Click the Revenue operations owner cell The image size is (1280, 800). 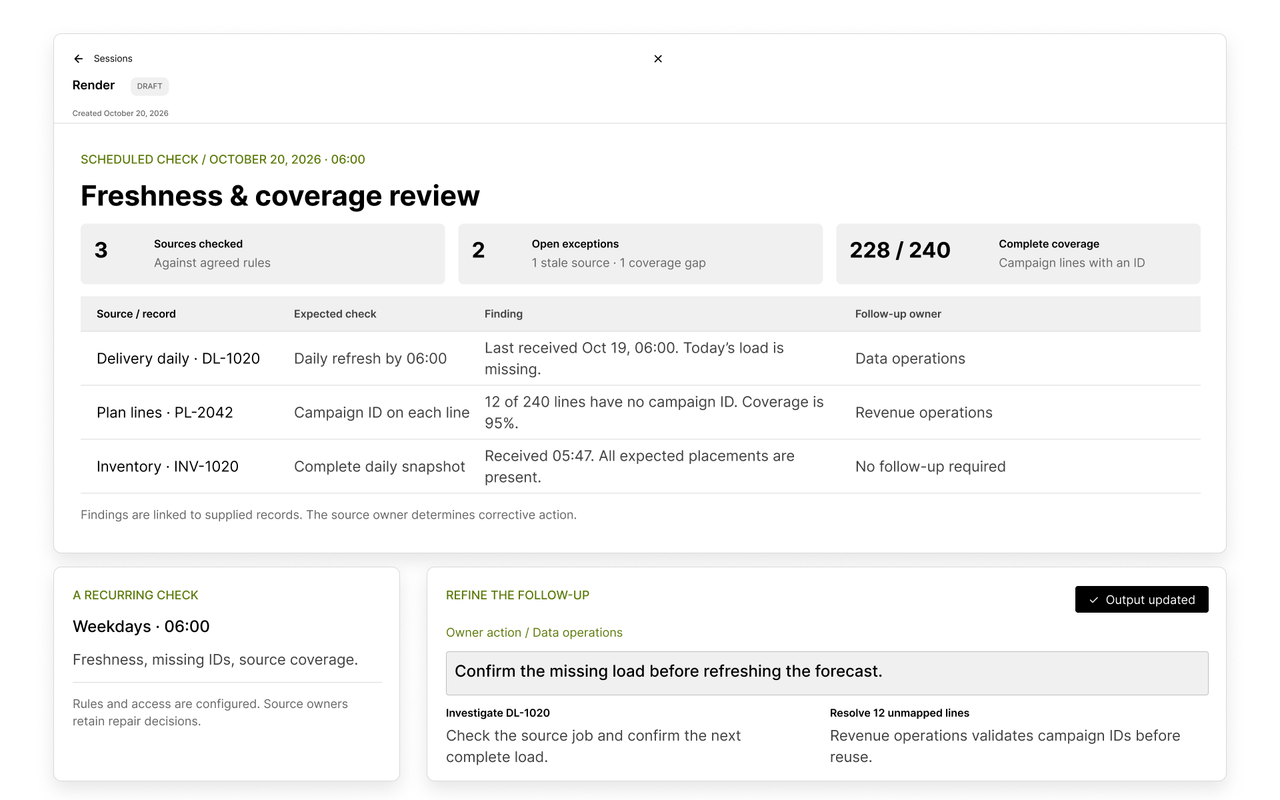[924, 413]
